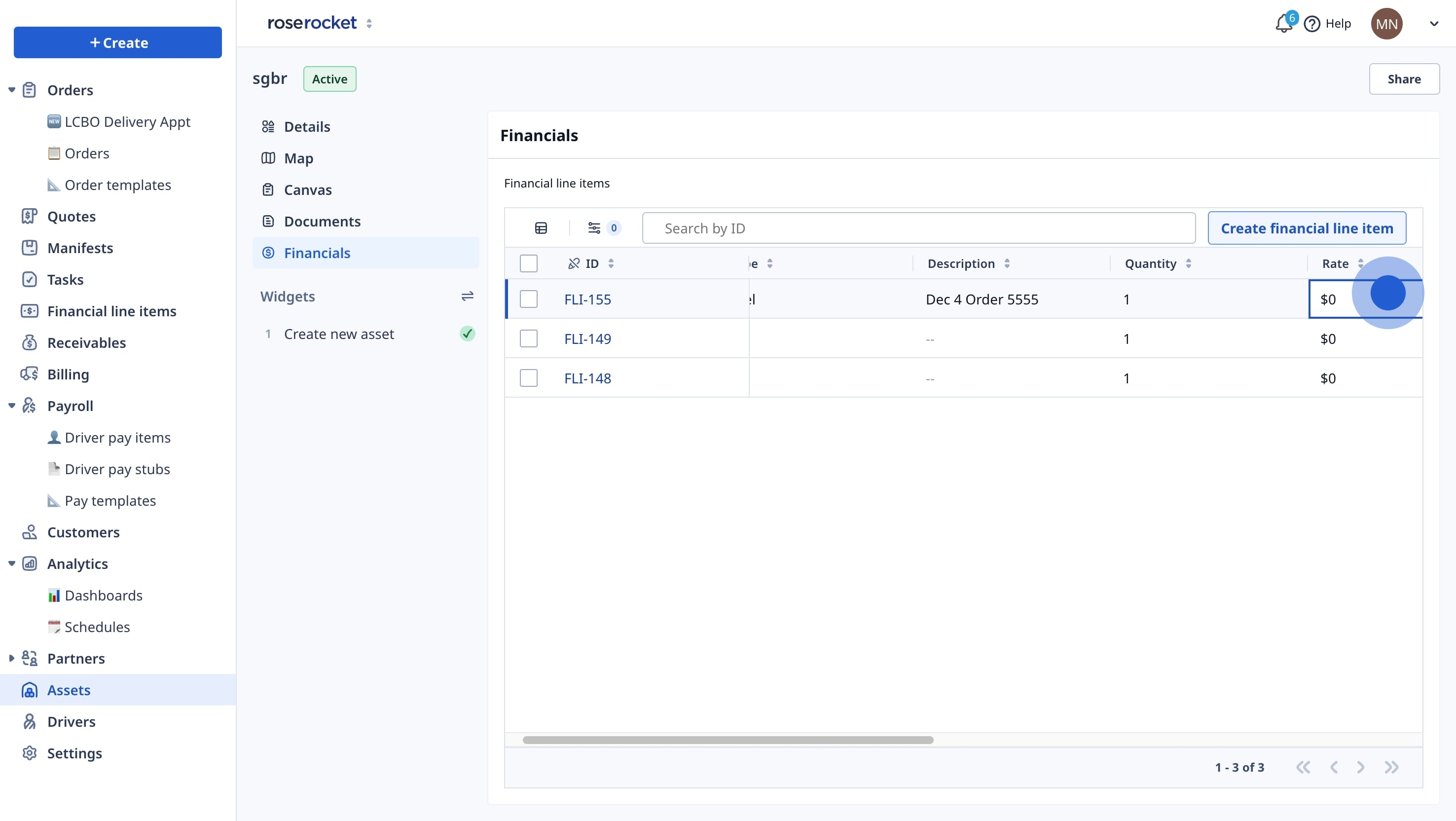Open the account menu chevron dropdown
The width and height of the screenshot is (1456, 821).
[1434, 24]
